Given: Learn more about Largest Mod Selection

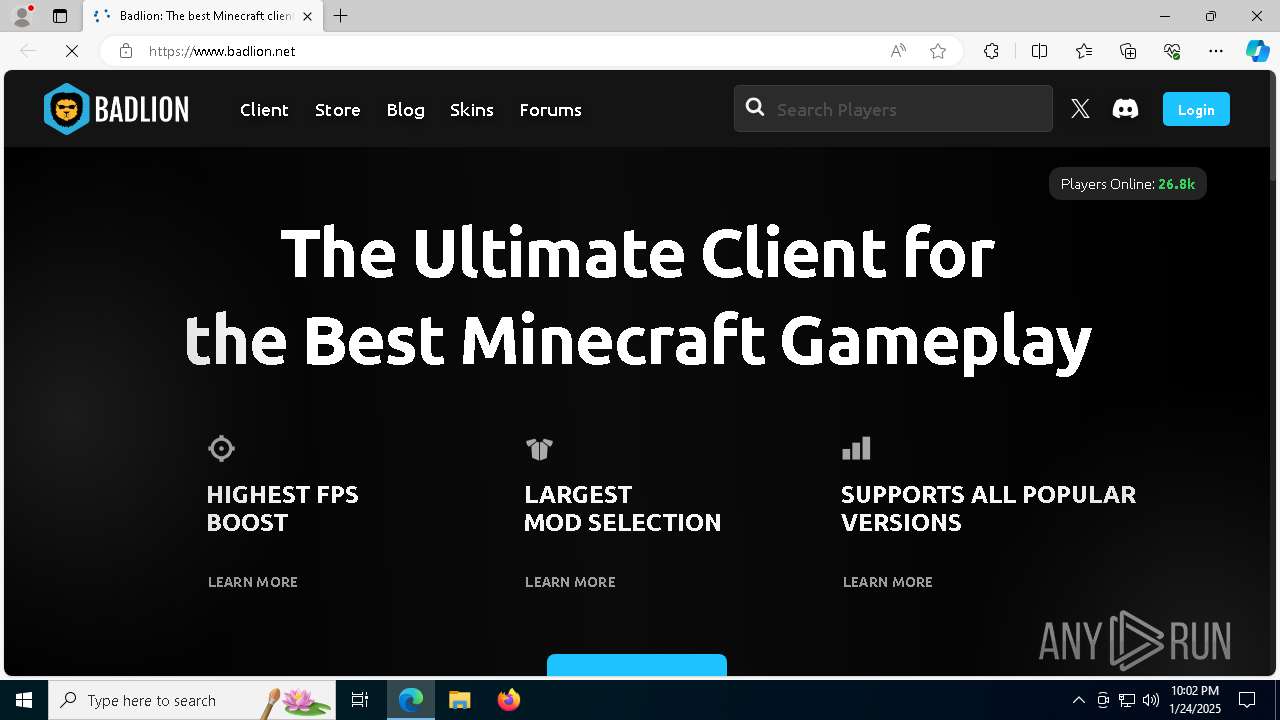Looking at the screenshot, I should tap(570, 582).
